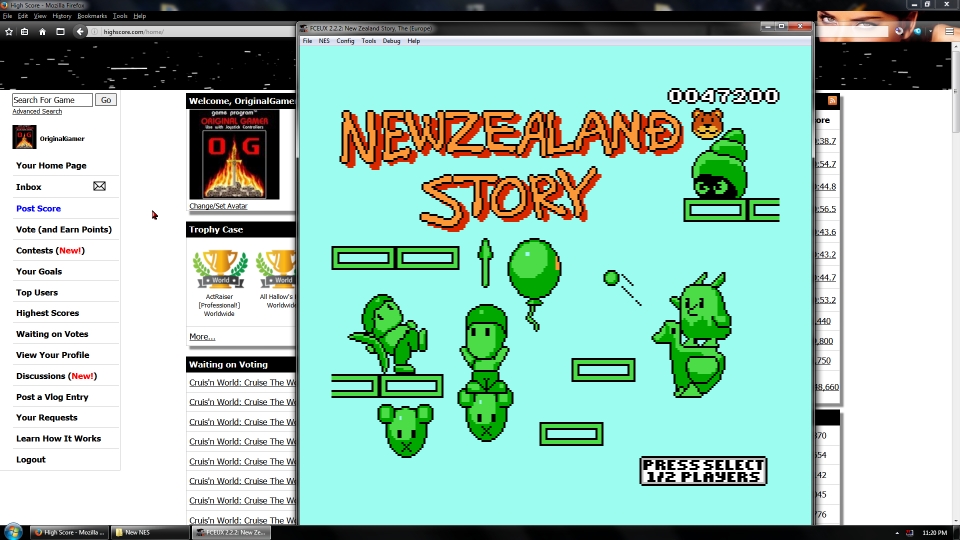Show hidden tray icons arrow

pyautogui.click(x=897, y=533)
